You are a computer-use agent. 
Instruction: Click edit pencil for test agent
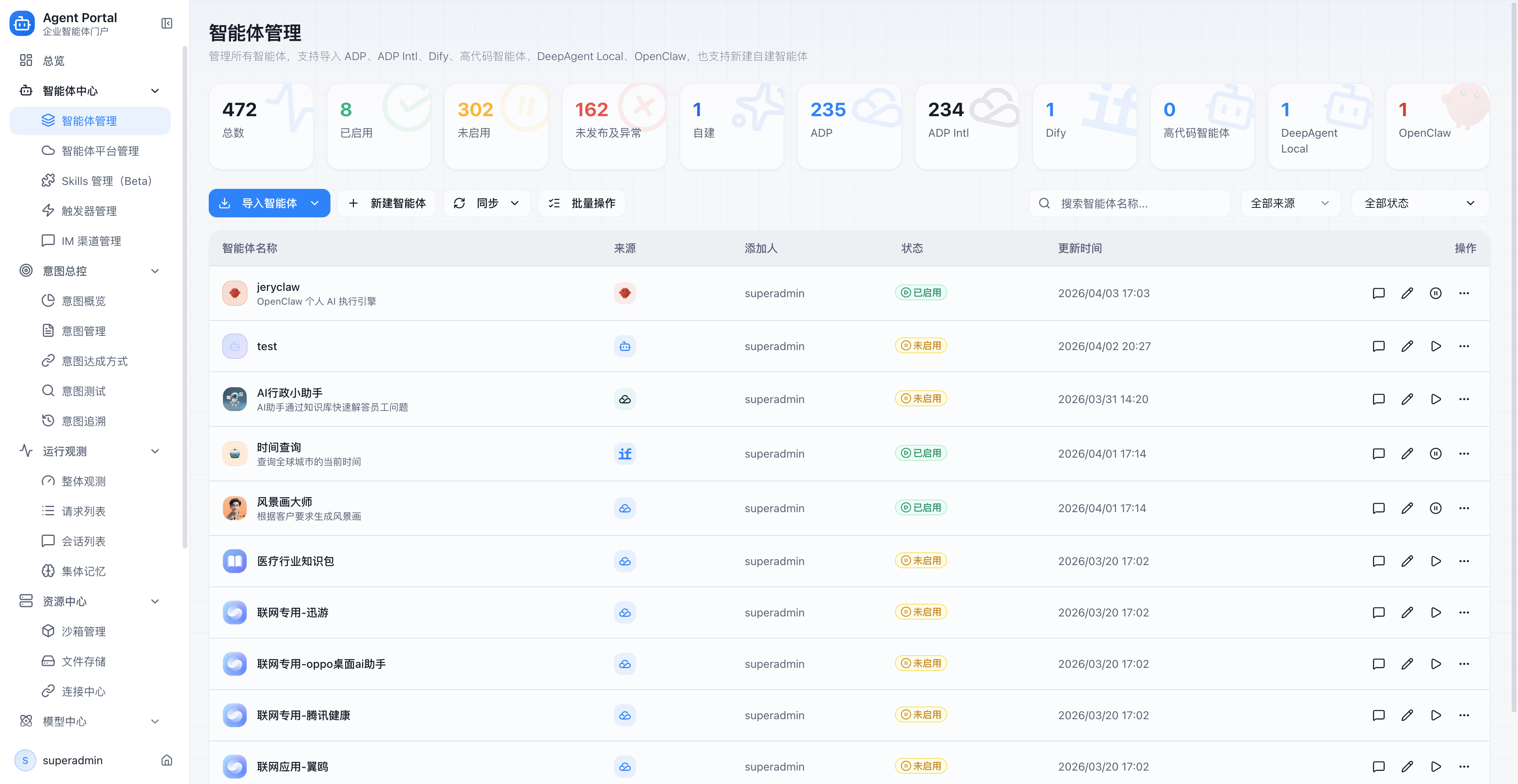(1407, 346)
